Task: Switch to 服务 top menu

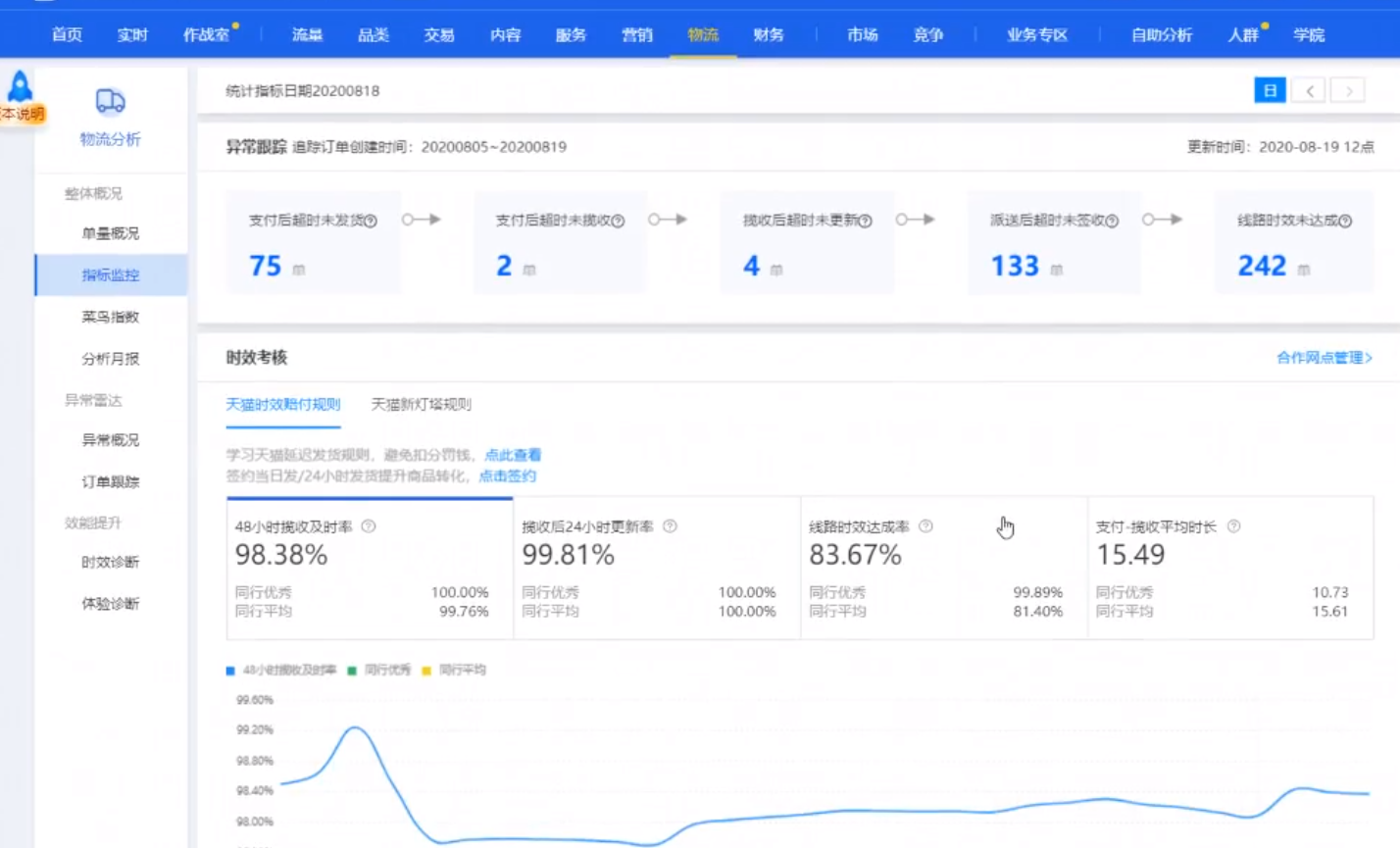Action: 571,35
